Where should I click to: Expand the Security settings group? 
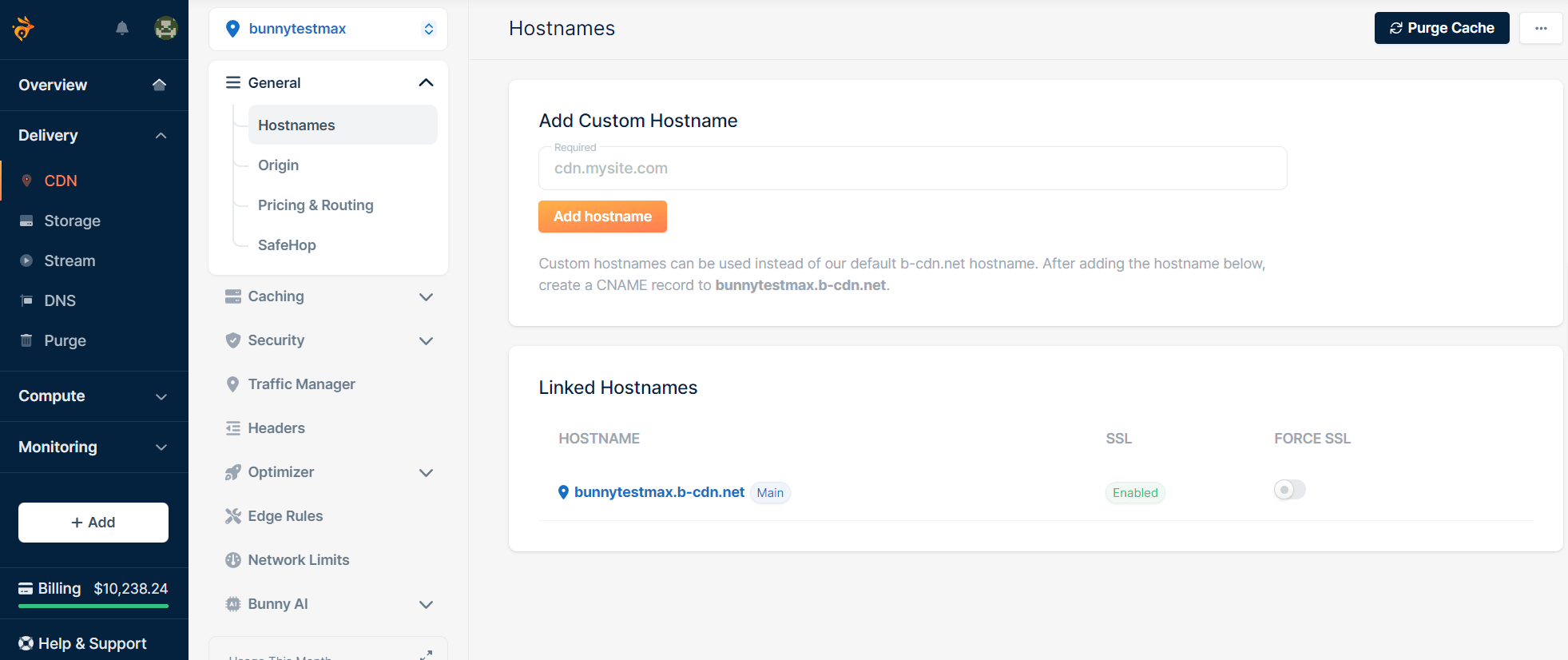pyautogui.click(x=426, y=340)
